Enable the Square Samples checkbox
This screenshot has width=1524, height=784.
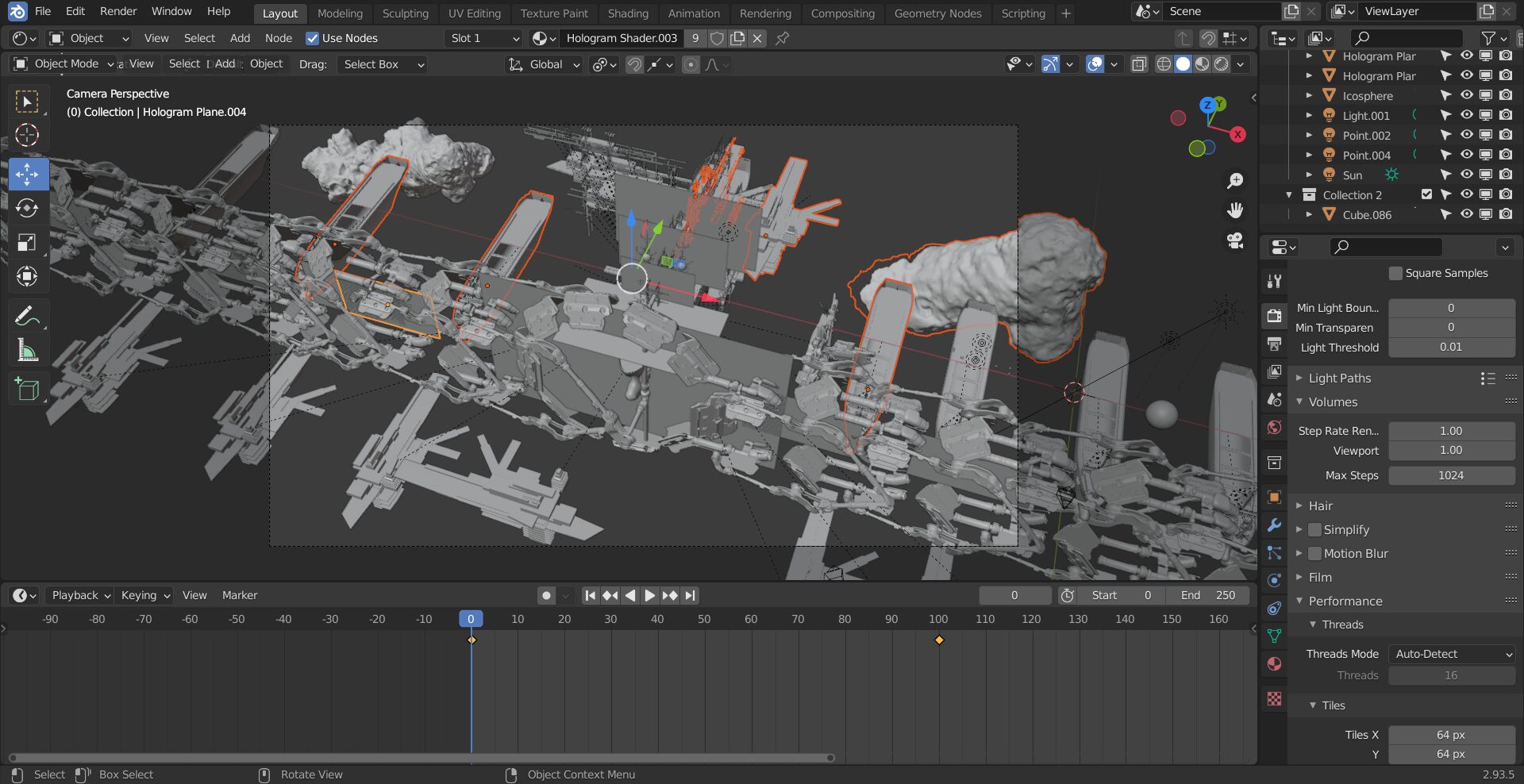coord(1395,273)
